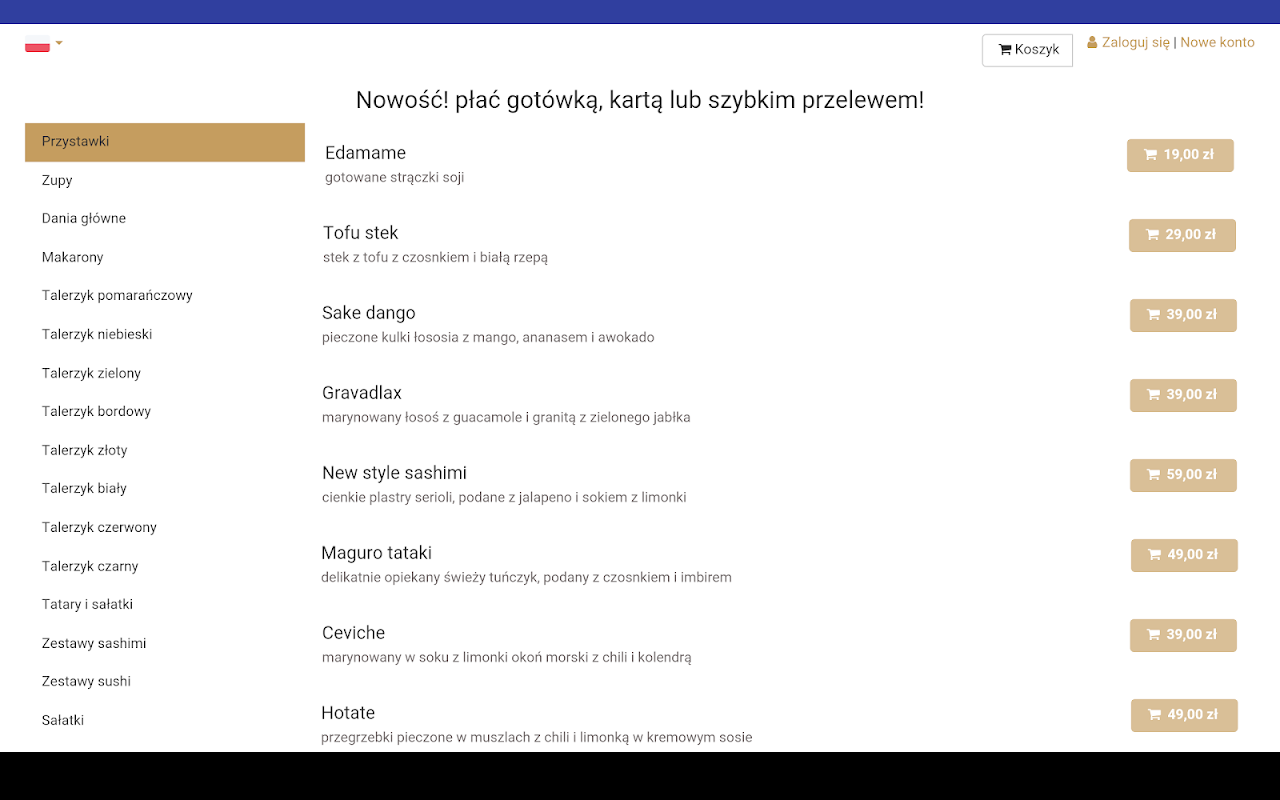The height and width of the screenshot is (800, 1280).
Task: Click the Zaloguj się login link
Action: click(x=1136, y=42)
